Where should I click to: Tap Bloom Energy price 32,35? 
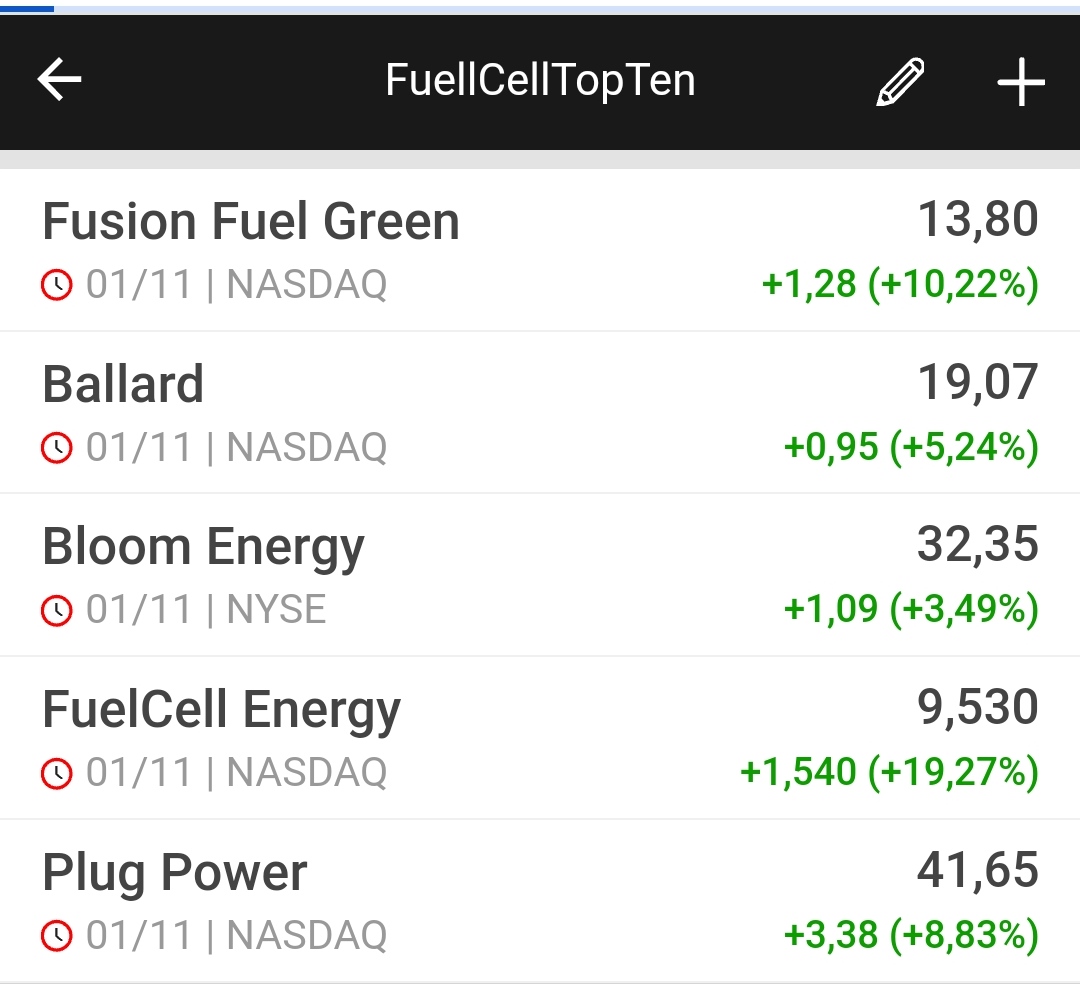coord(978,545)
